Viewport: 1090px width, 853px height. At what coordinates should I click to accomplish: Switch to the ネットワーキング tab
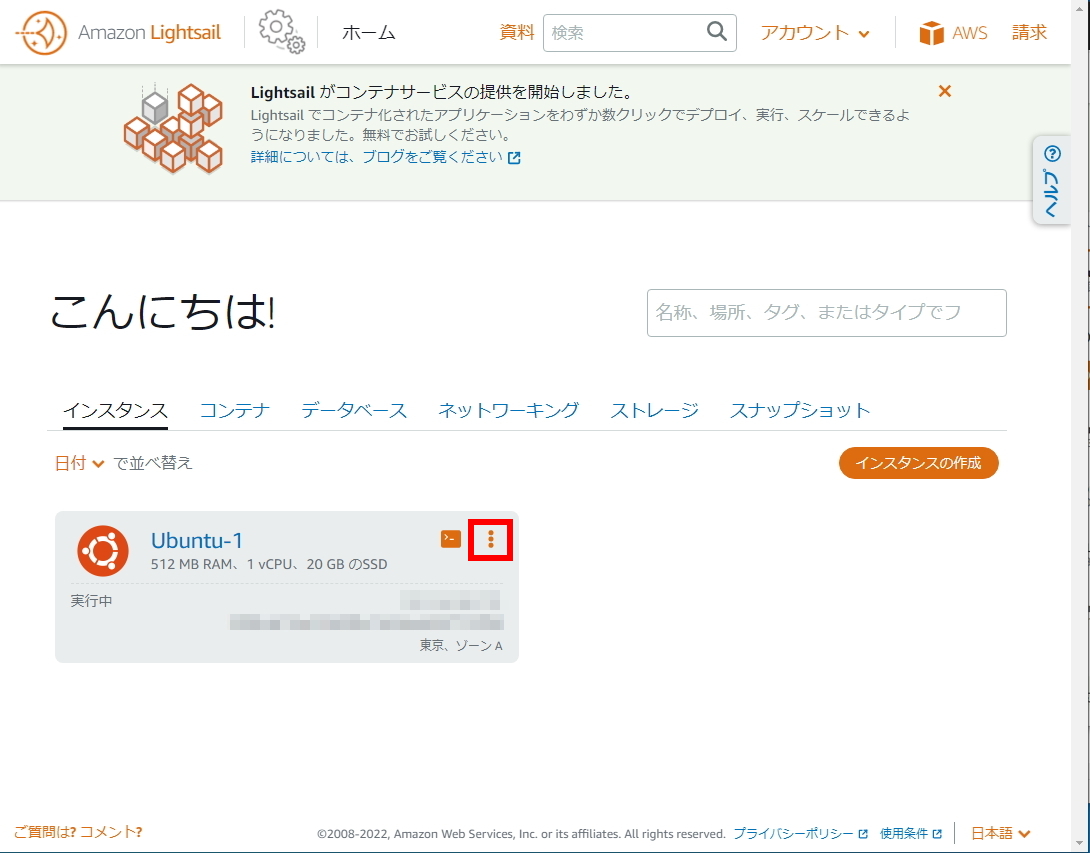(x=508, y=410)
